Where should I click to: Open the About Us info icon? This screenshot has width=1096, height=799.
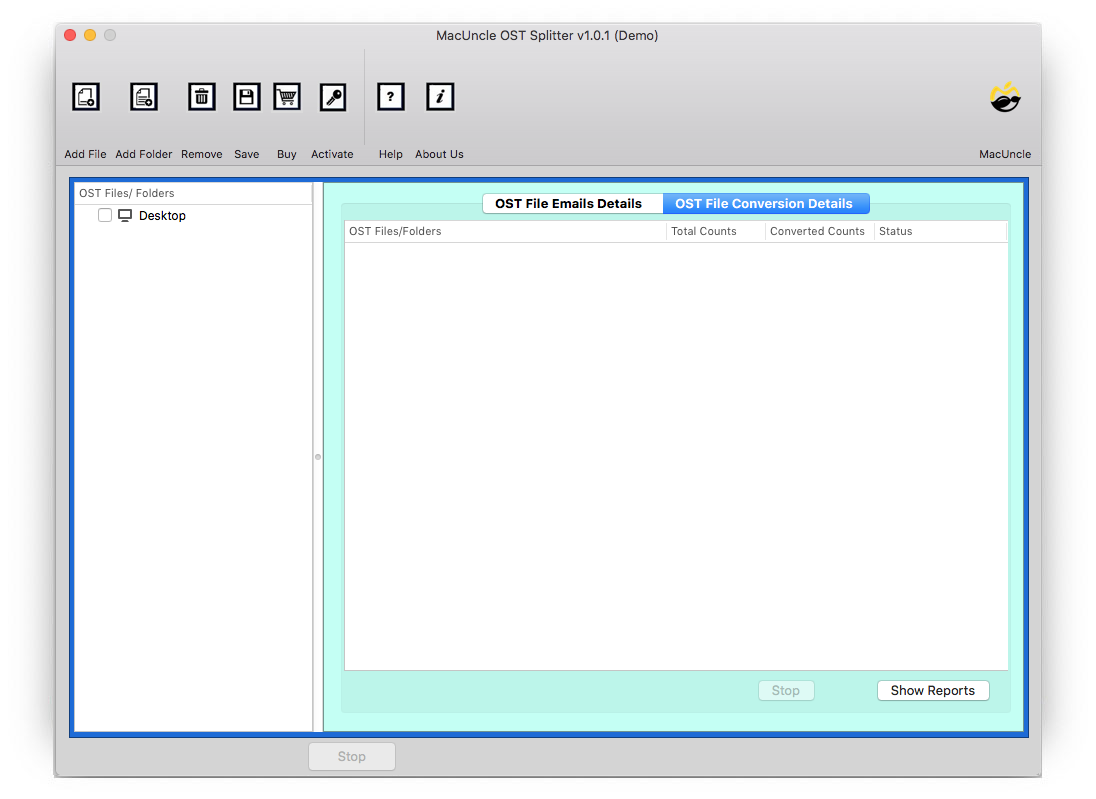tap(440, 97)
